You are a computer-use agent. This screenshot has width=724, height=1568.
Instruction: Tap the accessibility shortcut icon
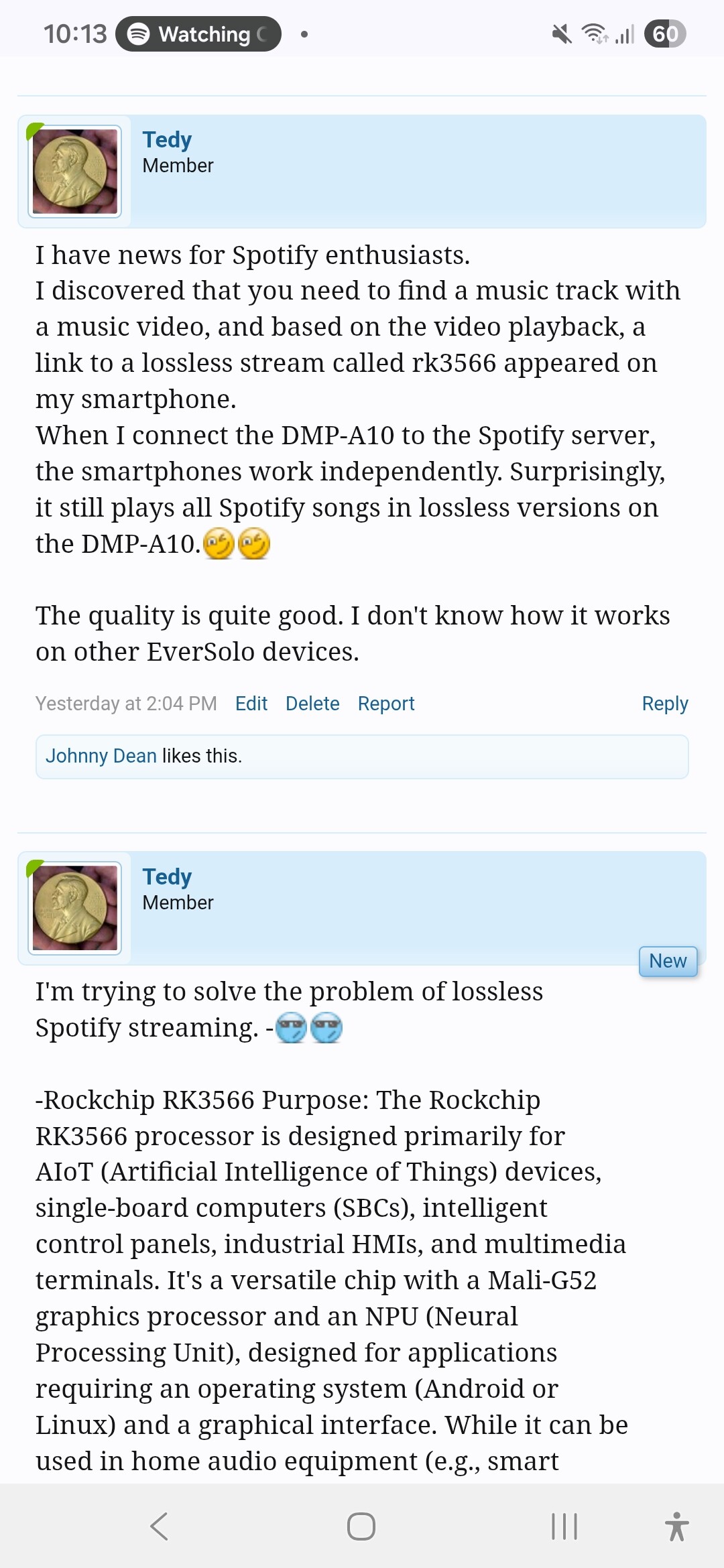pyautogui.click(x=676, y=1526)
